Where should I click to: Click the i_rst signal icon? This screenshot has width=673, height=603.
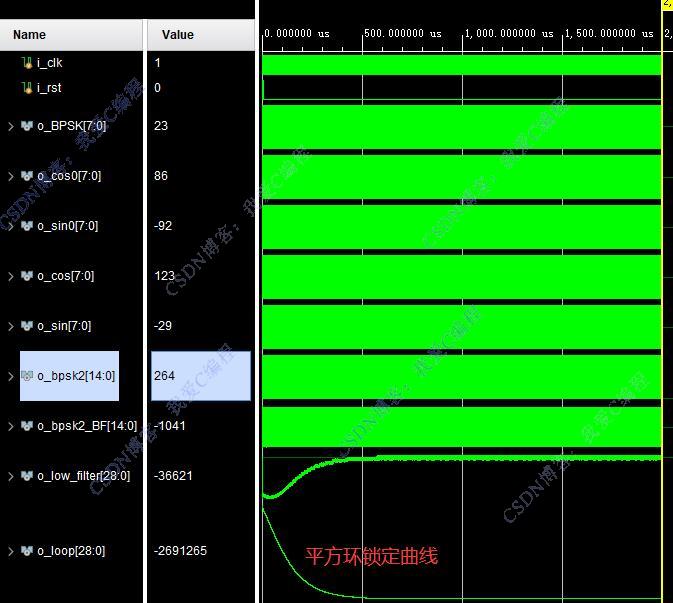27,88
